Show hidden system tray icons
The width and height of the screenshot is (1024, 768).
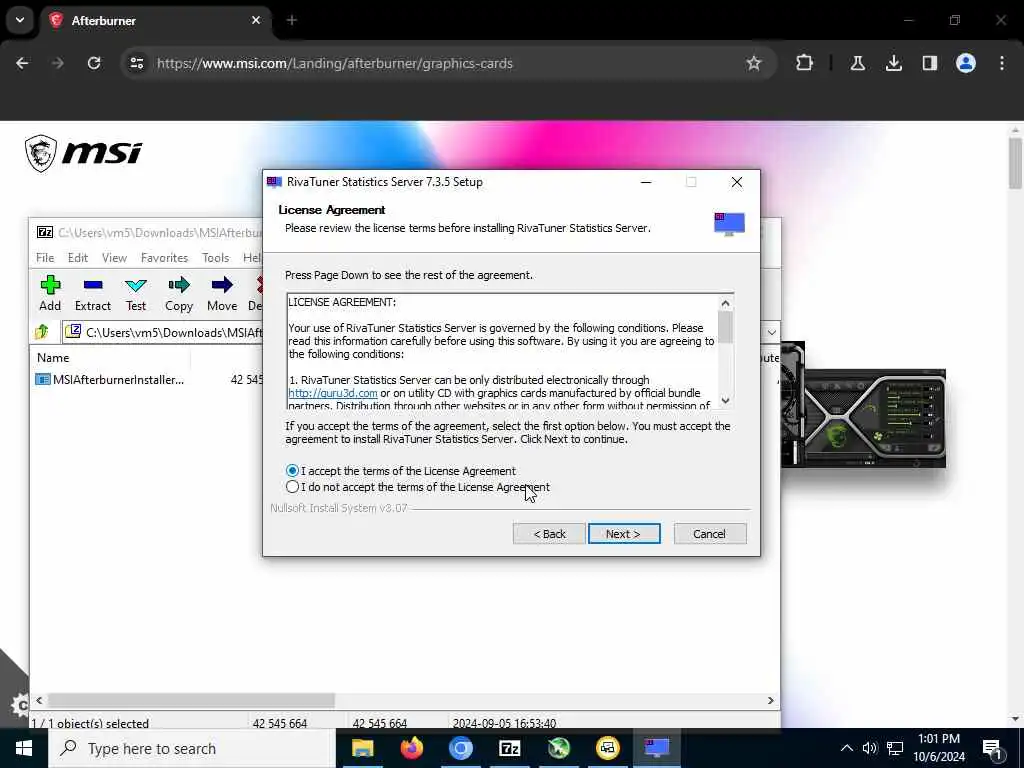pyautogui.click(x=846, y=748)
